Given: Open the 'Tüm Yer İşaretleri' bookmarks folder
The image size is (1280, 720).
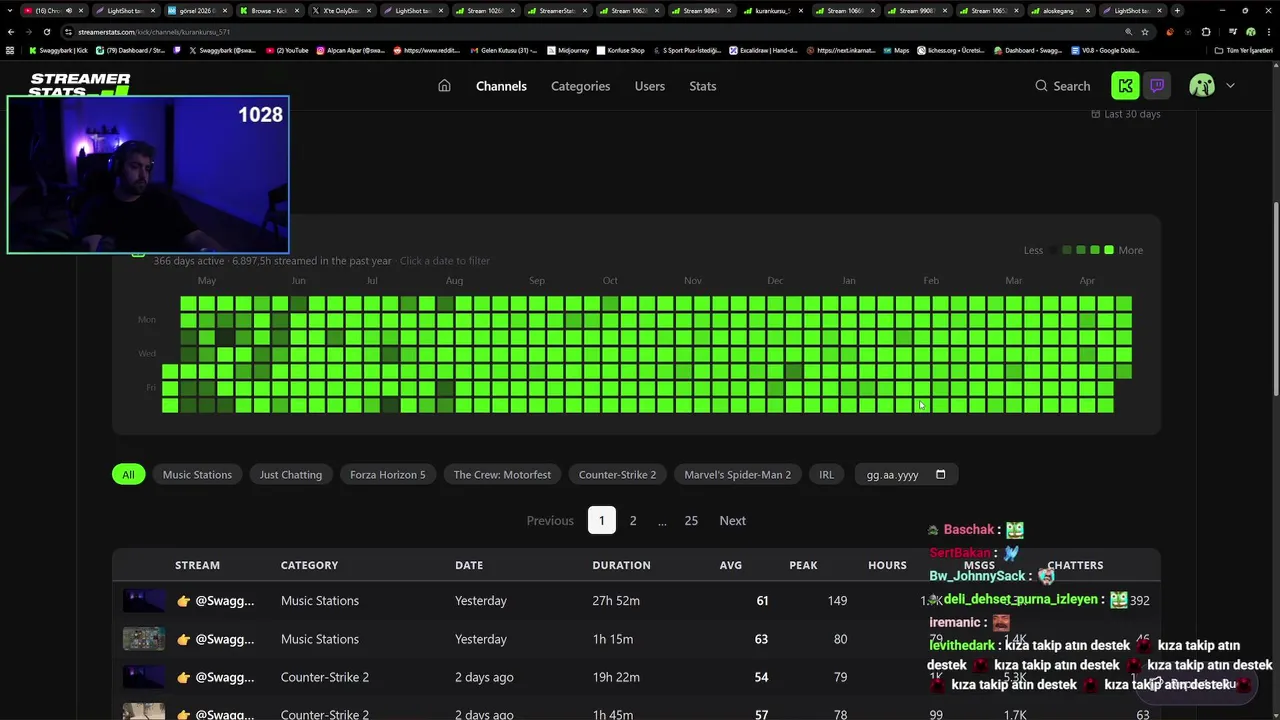Looking at the screenshot, I should pos(1243,50).
